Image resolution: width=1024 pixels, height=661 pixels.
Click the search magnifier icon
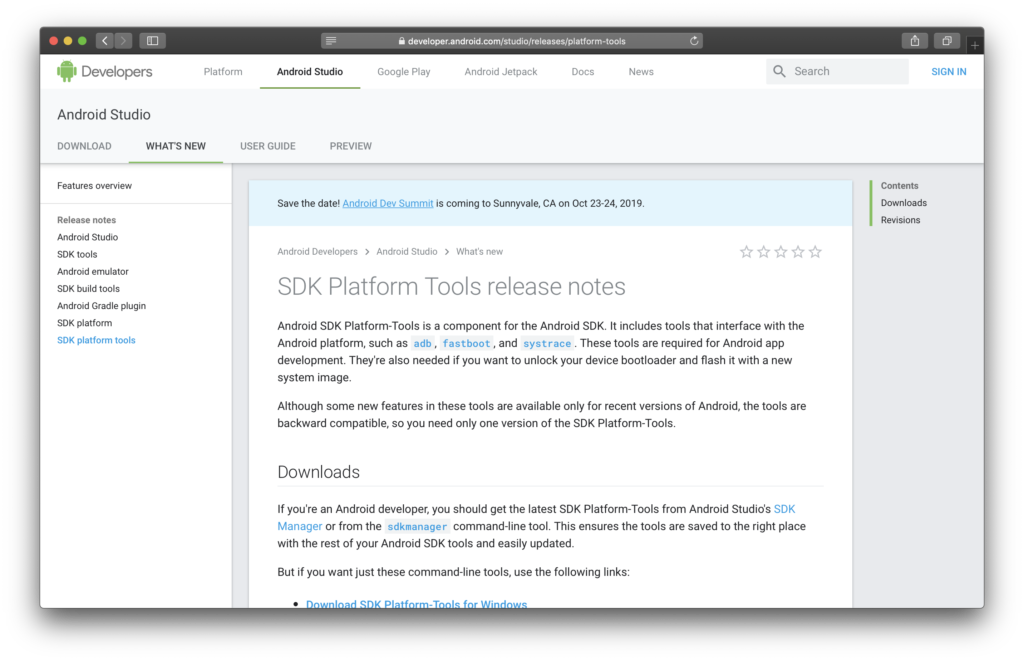779,72
